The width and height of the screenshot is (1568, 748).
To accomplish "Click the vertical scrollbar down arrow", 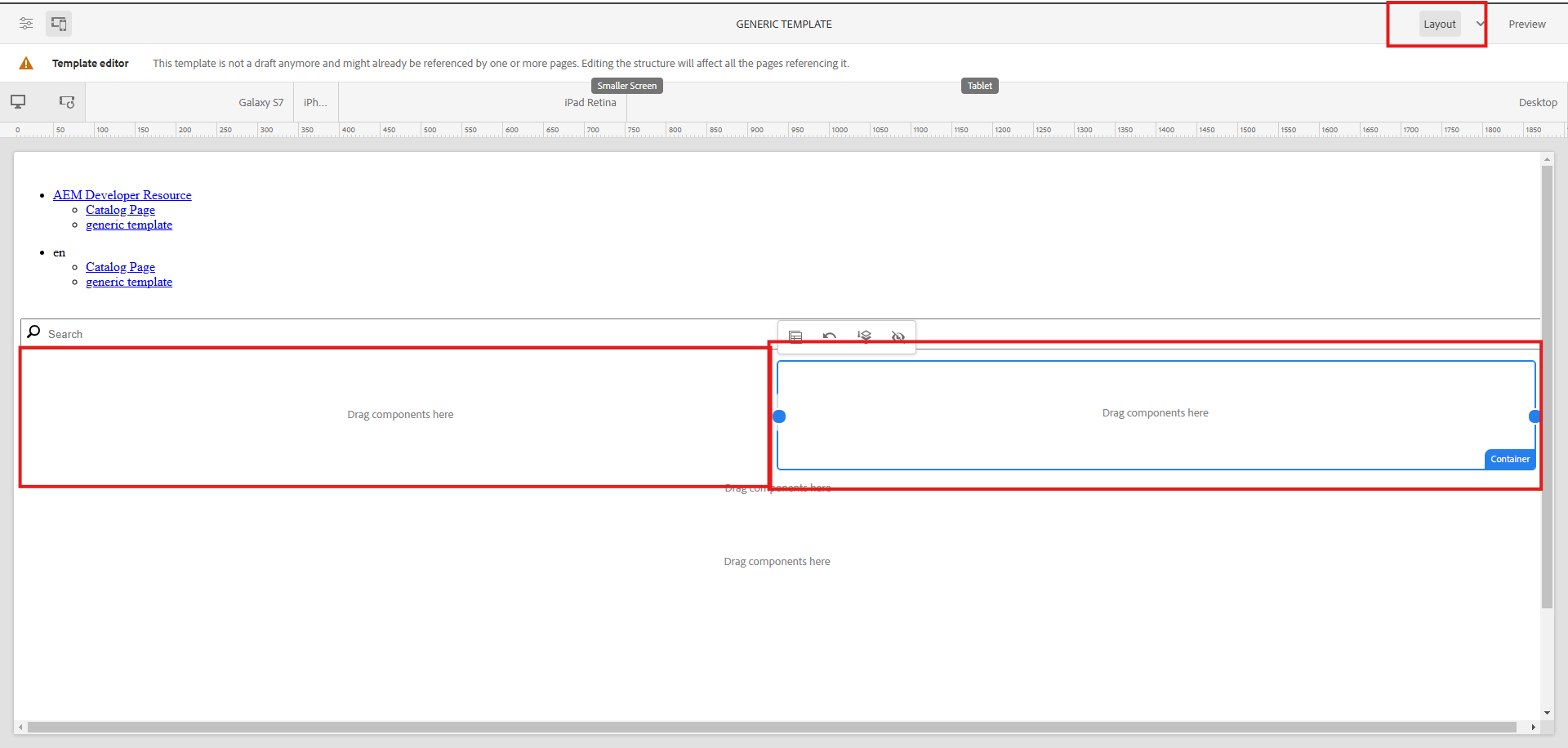I will coord(1547,713).
